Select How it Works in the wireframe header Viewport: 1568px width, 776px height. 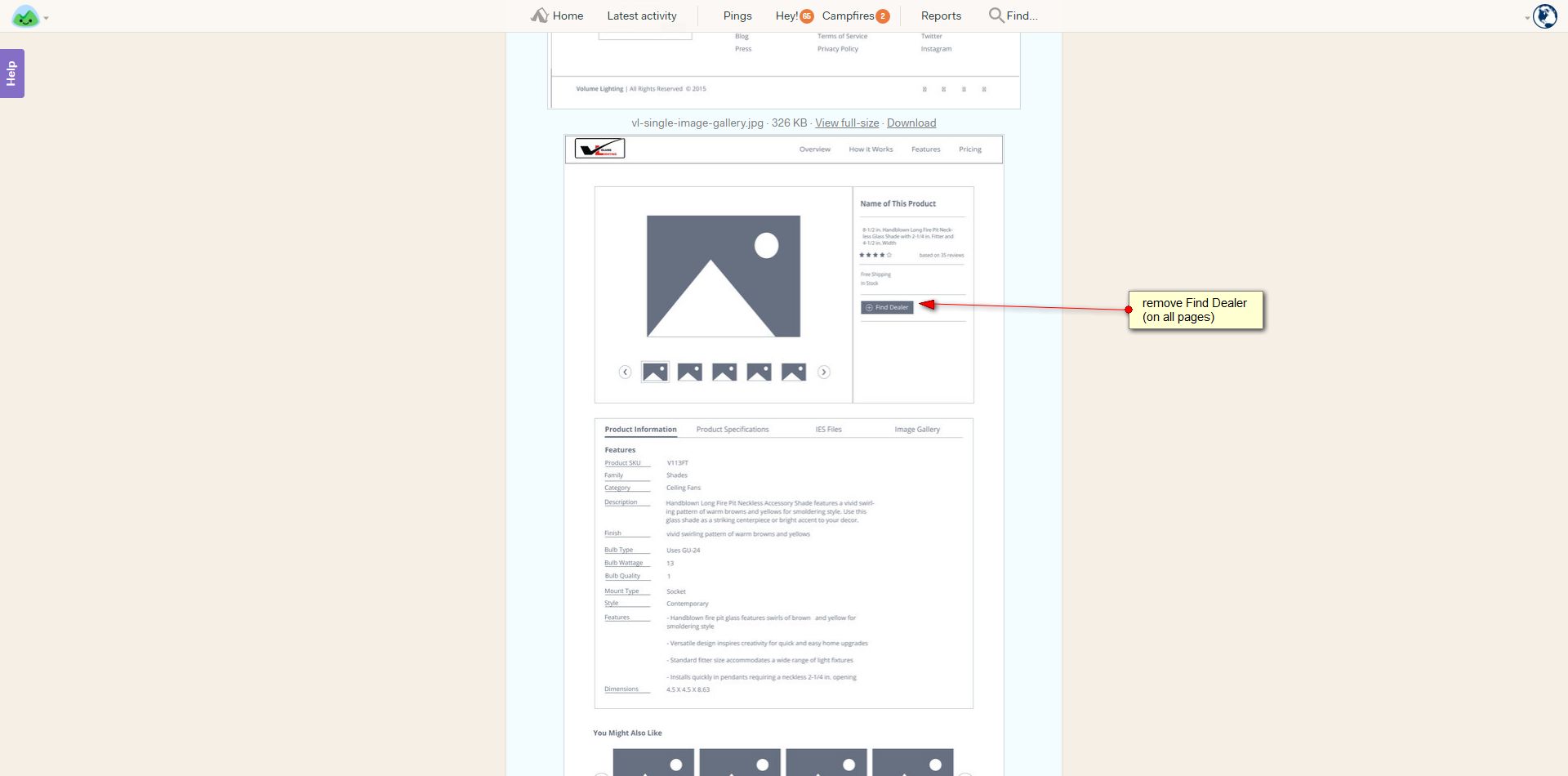click(871, 149)
